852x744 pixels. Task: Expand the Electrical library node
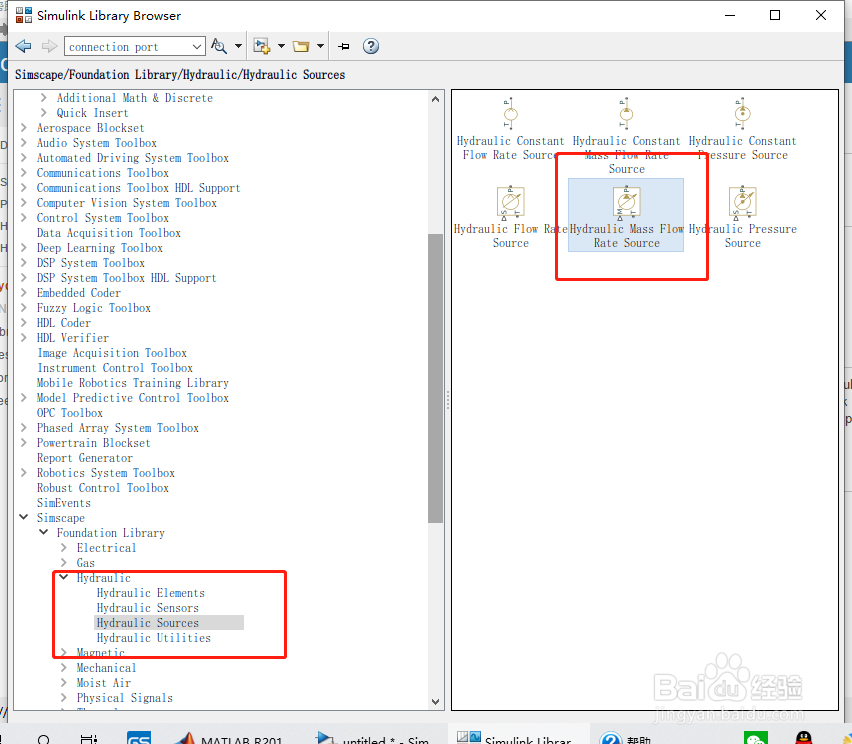(64, 548)
